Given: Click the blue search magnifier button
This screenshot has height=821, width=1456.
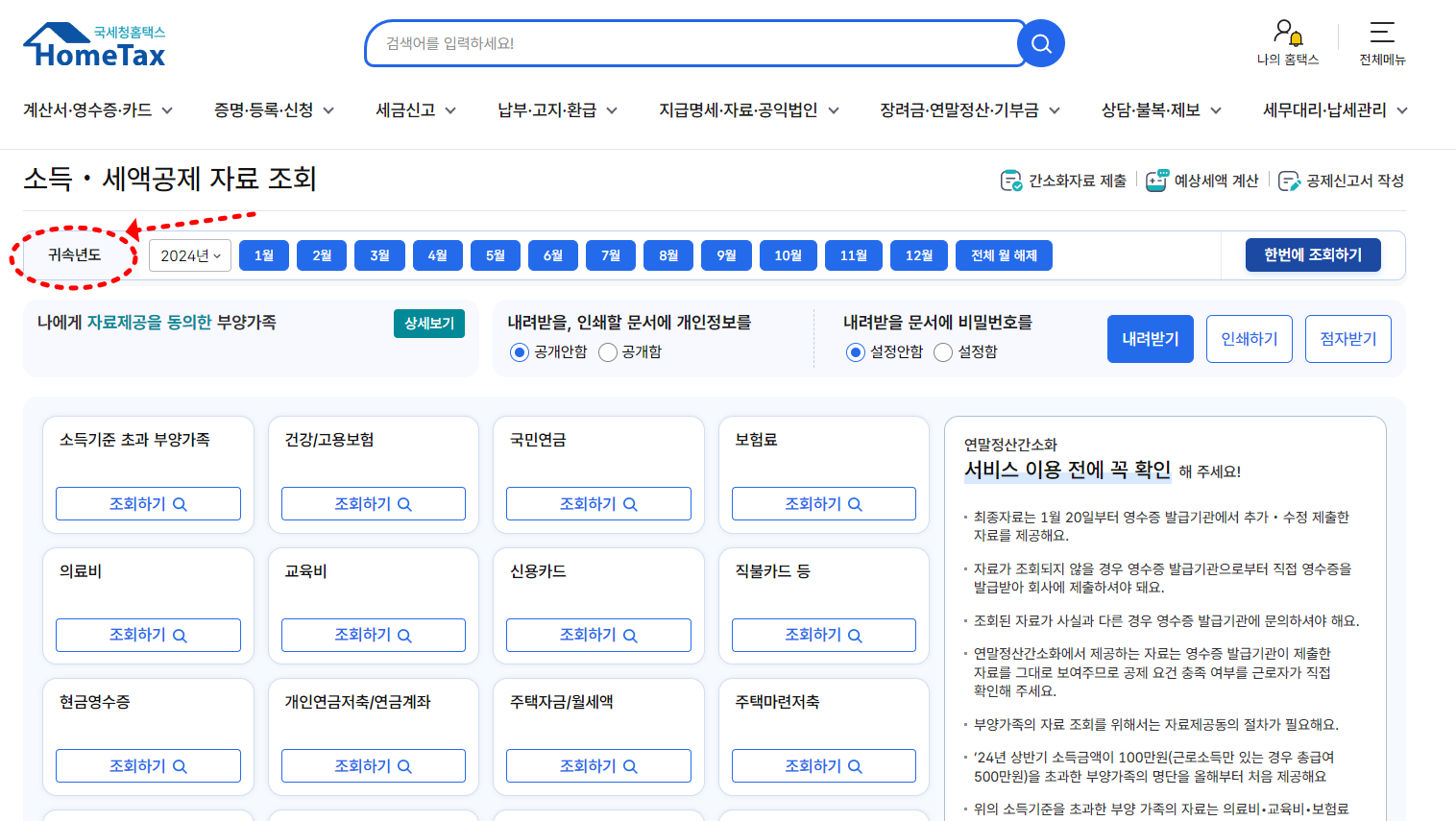Looking at the screenshot, I should (1040, 43).
